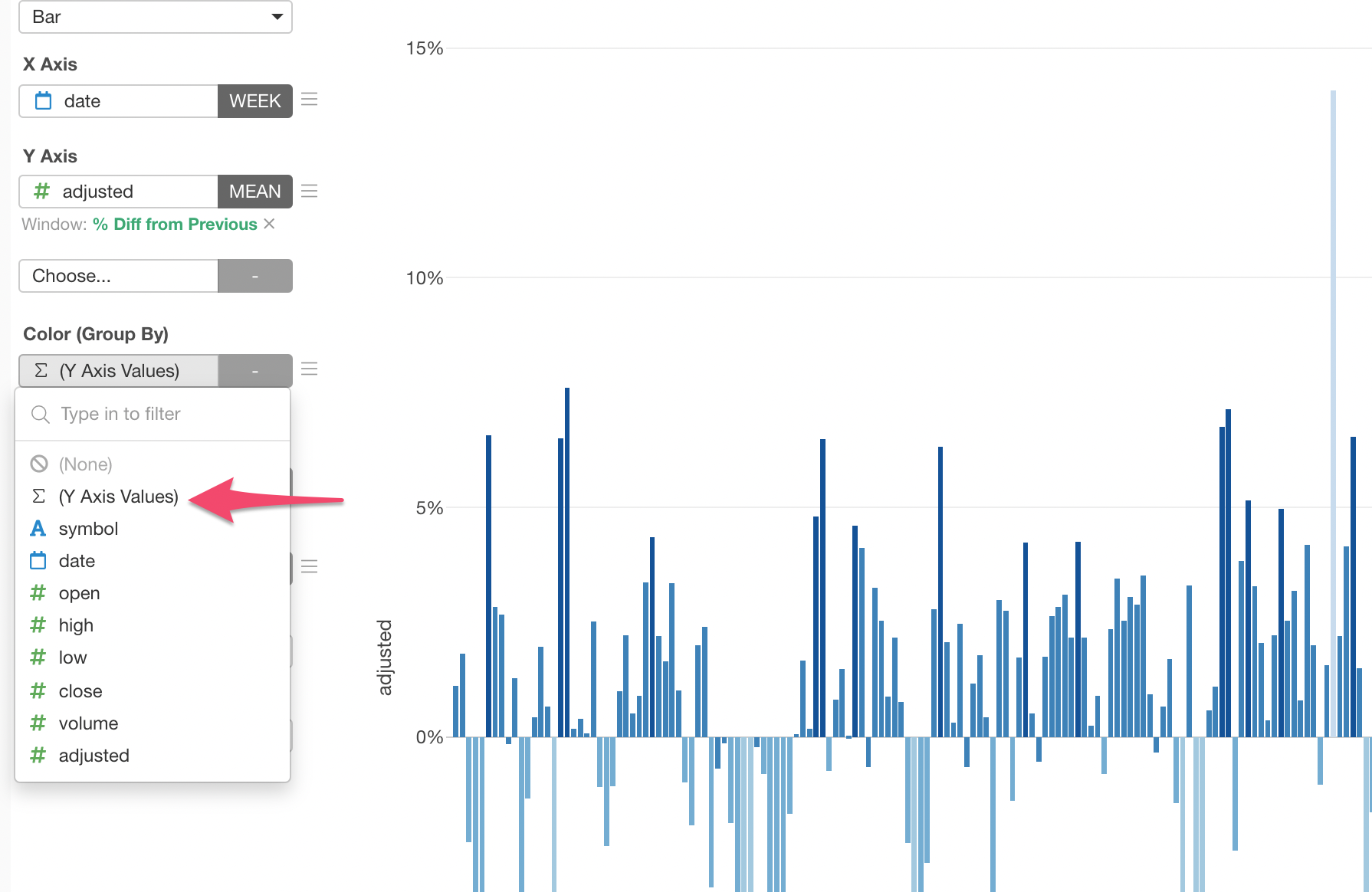The width and height of the screenshot is (1372, 892).
Task: Open the hamburger menu beside Color Group By
Action: tap(309, 369)
